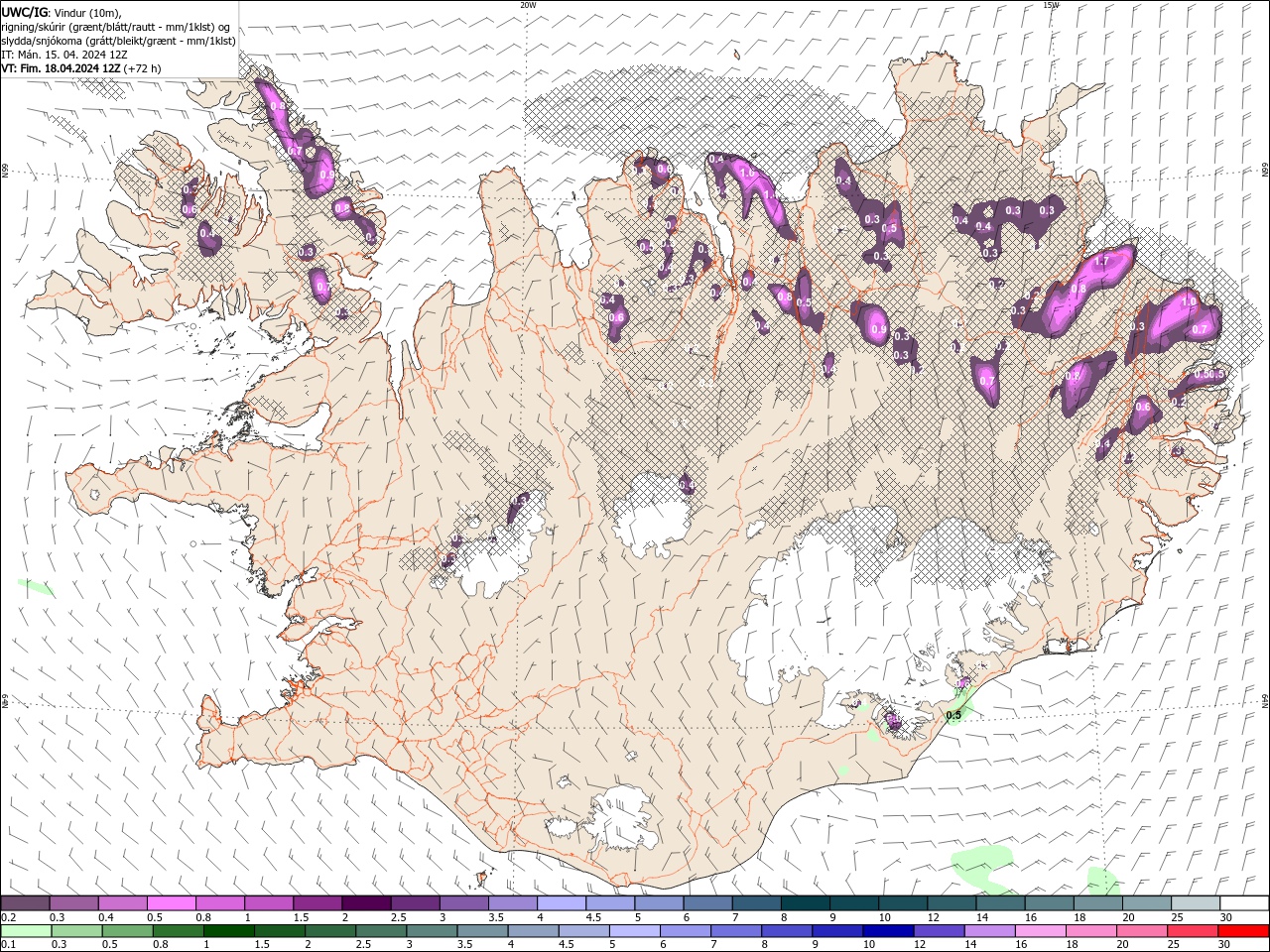Pick the bright pink upper swatch labeled 0.5
The height and width of the screenshot is (952, 1270).
click(172, 902)
